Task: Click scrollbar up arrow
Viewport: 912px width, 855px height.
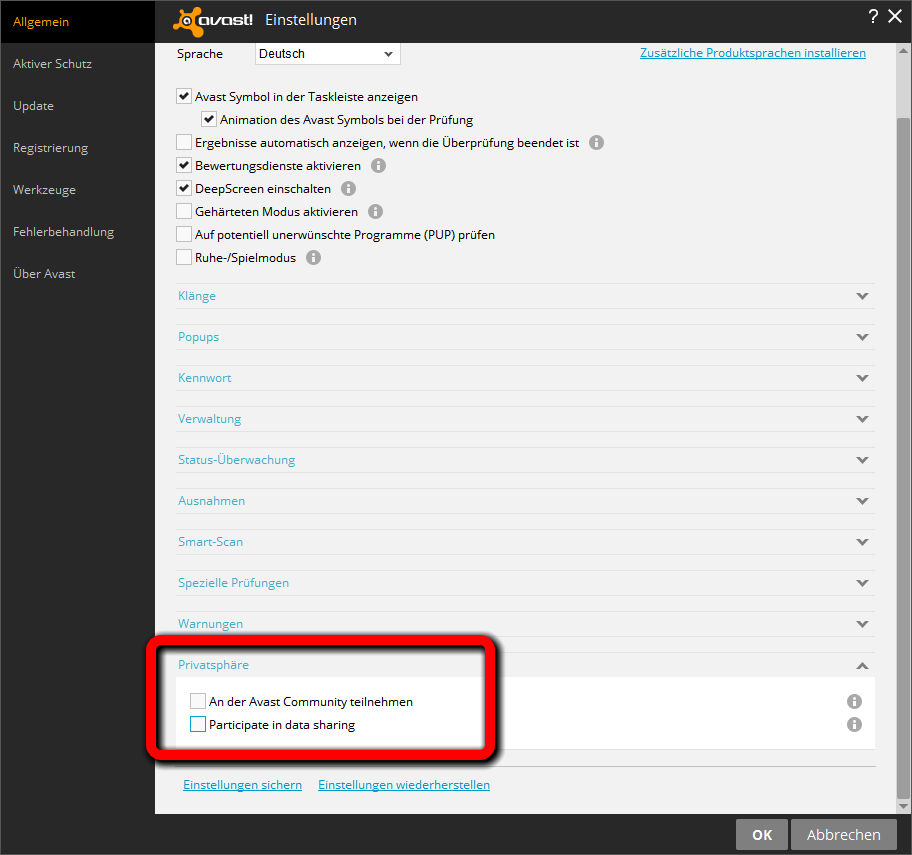Action: click(x=903, y=51)
